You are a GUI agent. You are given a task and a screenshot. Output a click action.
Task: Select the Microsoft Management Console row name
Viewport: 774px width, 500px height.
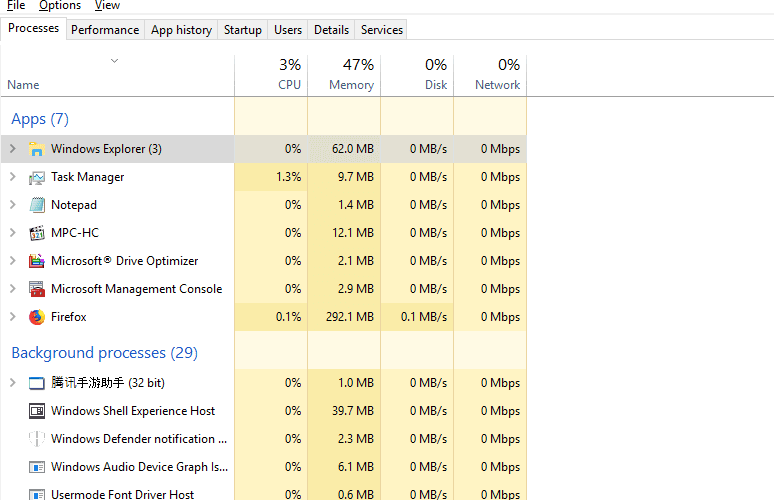point(136,289)
